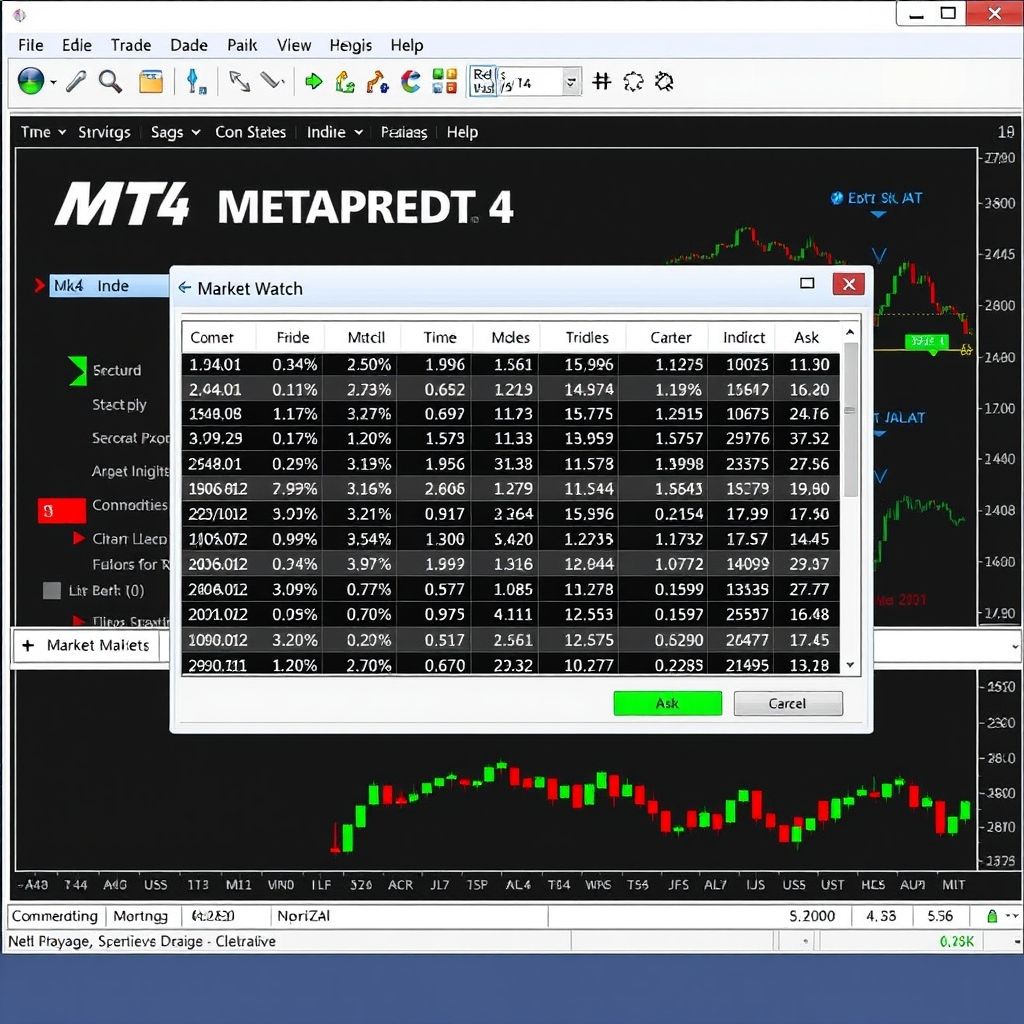Screen dimensions: 1024x1024
Task: Sort by the Fride column header
Action: [293, 338]
